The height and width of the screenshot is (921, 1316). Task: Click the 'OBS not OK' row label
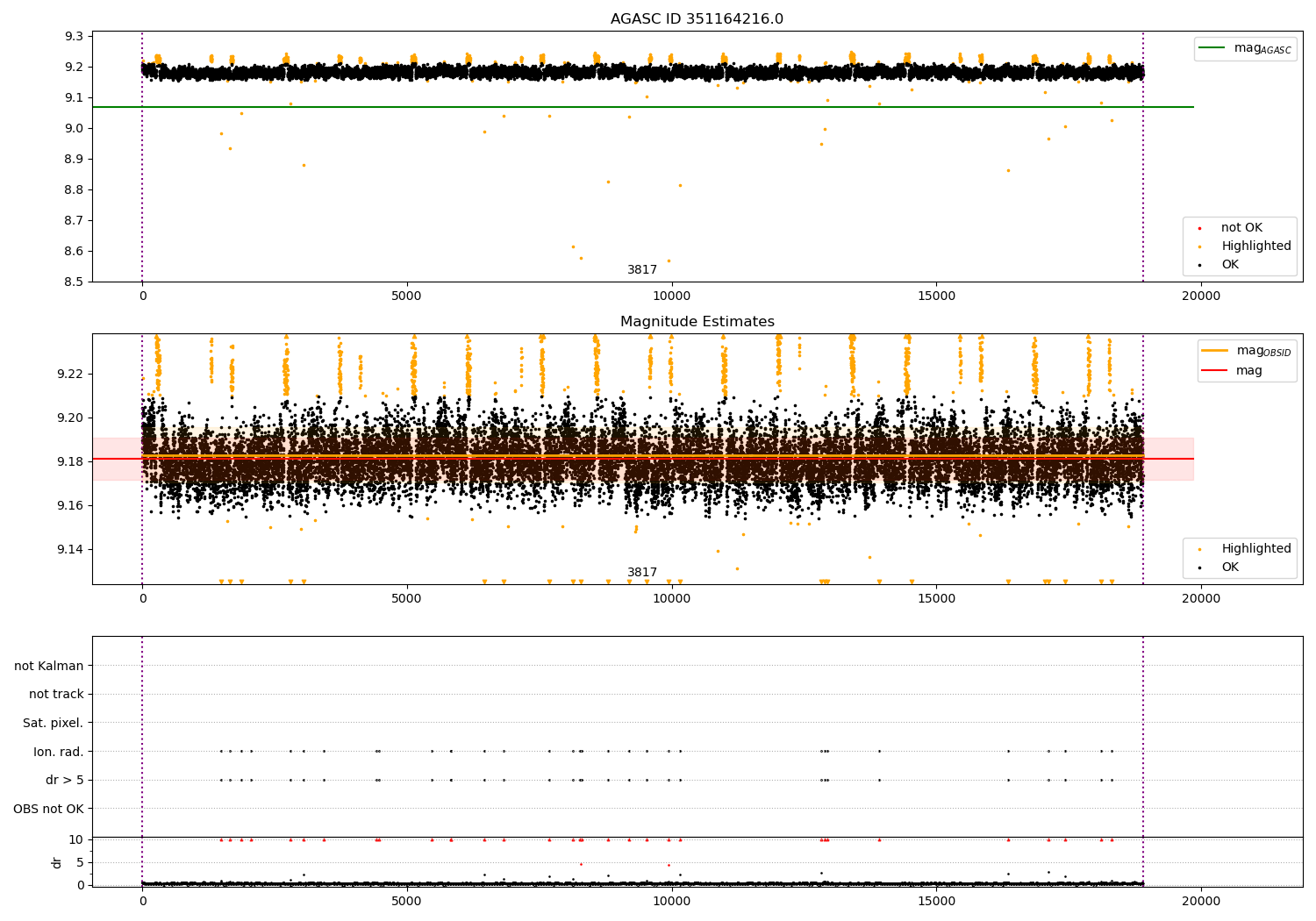49,809
